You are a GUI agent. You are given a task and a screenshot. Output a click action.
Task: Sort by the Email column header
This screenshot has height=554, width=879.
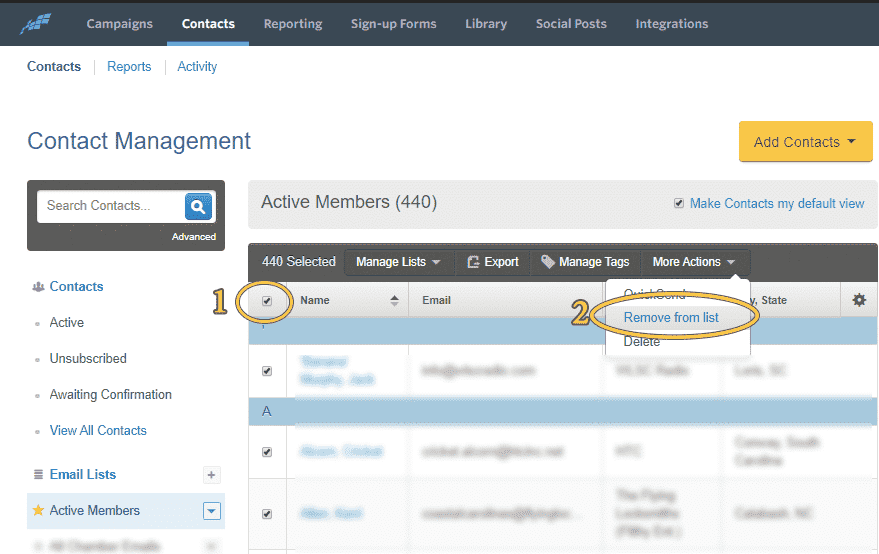tap(436, 301)
